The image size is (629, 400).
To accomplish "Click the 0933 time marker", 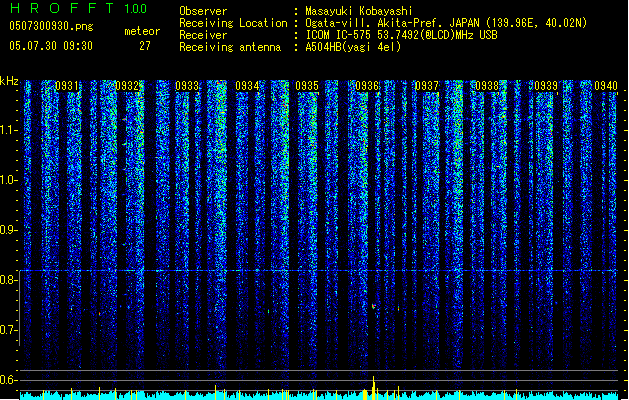I will click(x=187, y=86).
